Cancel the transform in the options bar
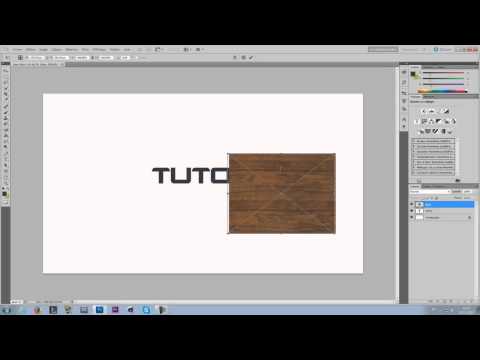480x360 pixels. 243,58
